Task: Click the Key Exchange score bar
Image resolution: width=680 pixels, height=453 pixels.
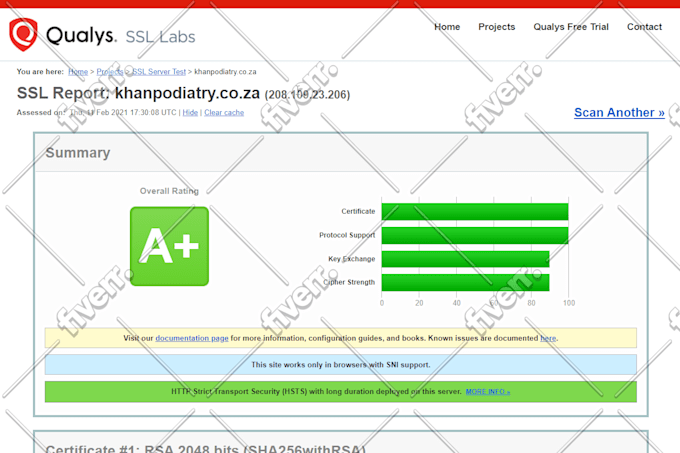Action: pos(465,259)
